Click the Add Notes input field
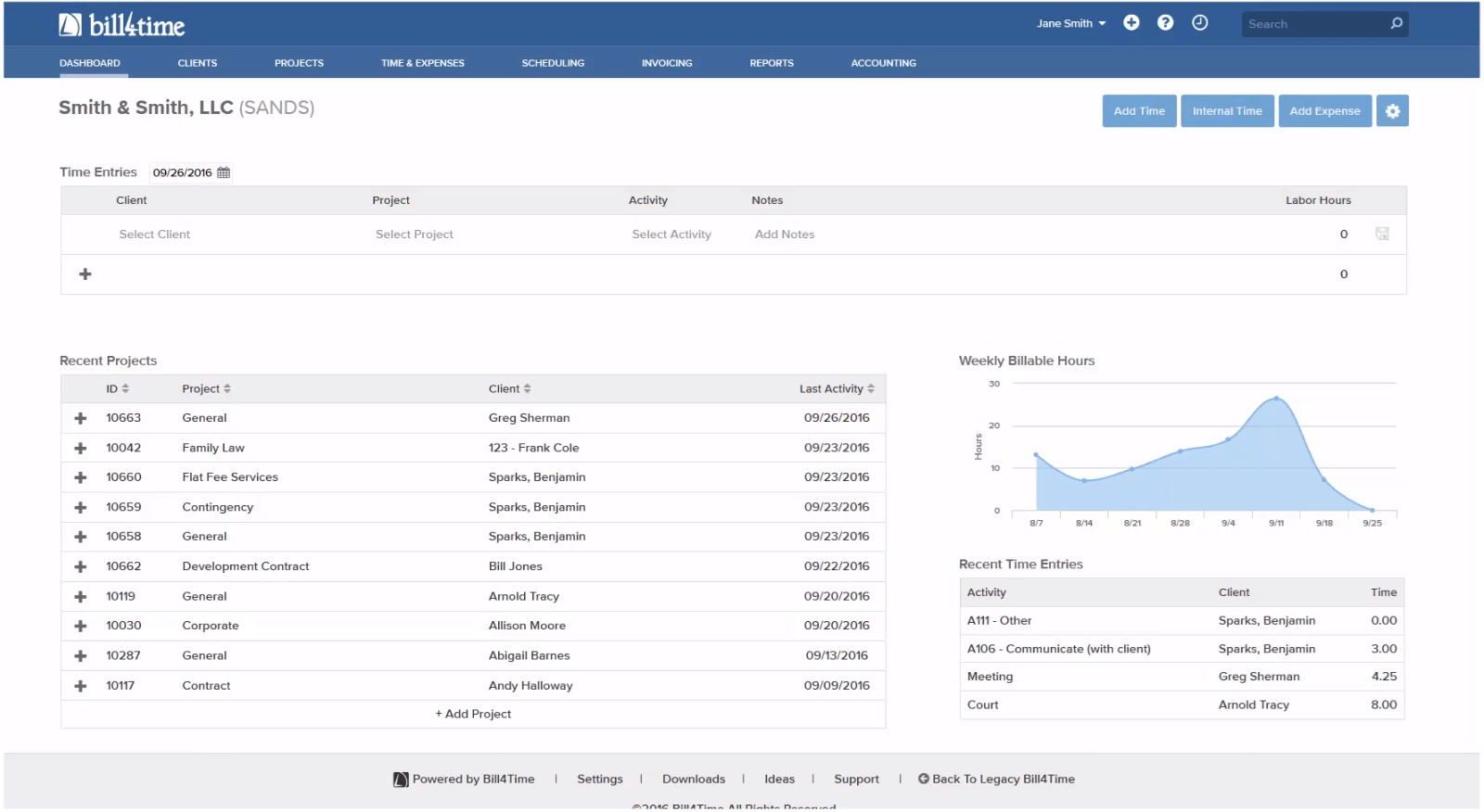Screen dimensions: 1484x812 click(785, 235)
